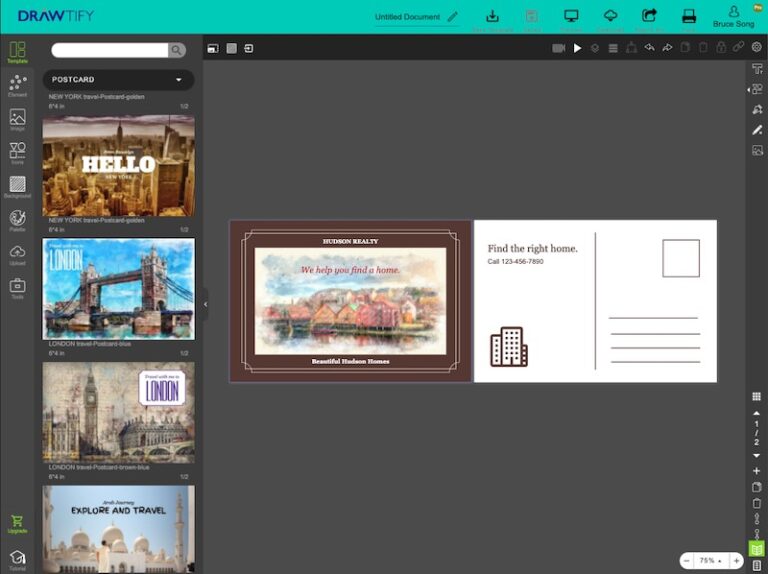Click the cloud Download icon

click(x=610, y=16)
